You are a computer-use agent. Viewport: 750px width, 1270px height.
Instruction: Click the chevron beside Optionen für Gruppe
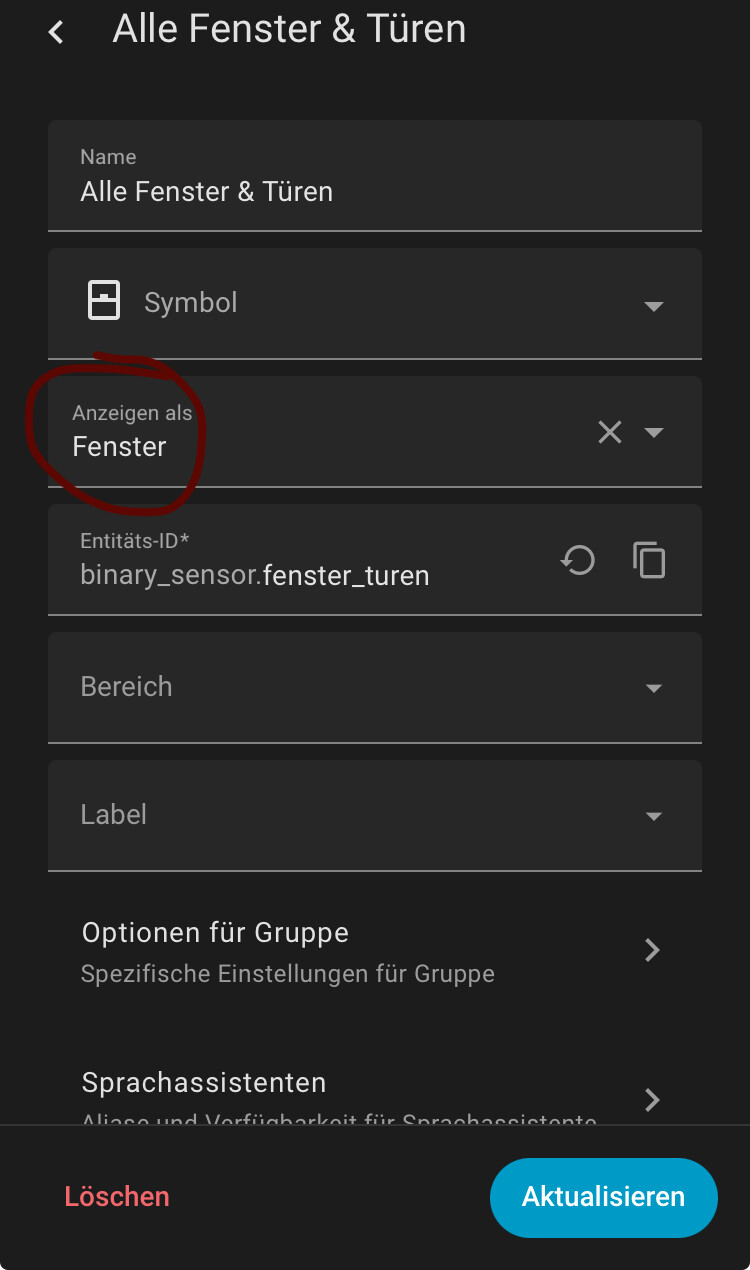pos(652,950)
